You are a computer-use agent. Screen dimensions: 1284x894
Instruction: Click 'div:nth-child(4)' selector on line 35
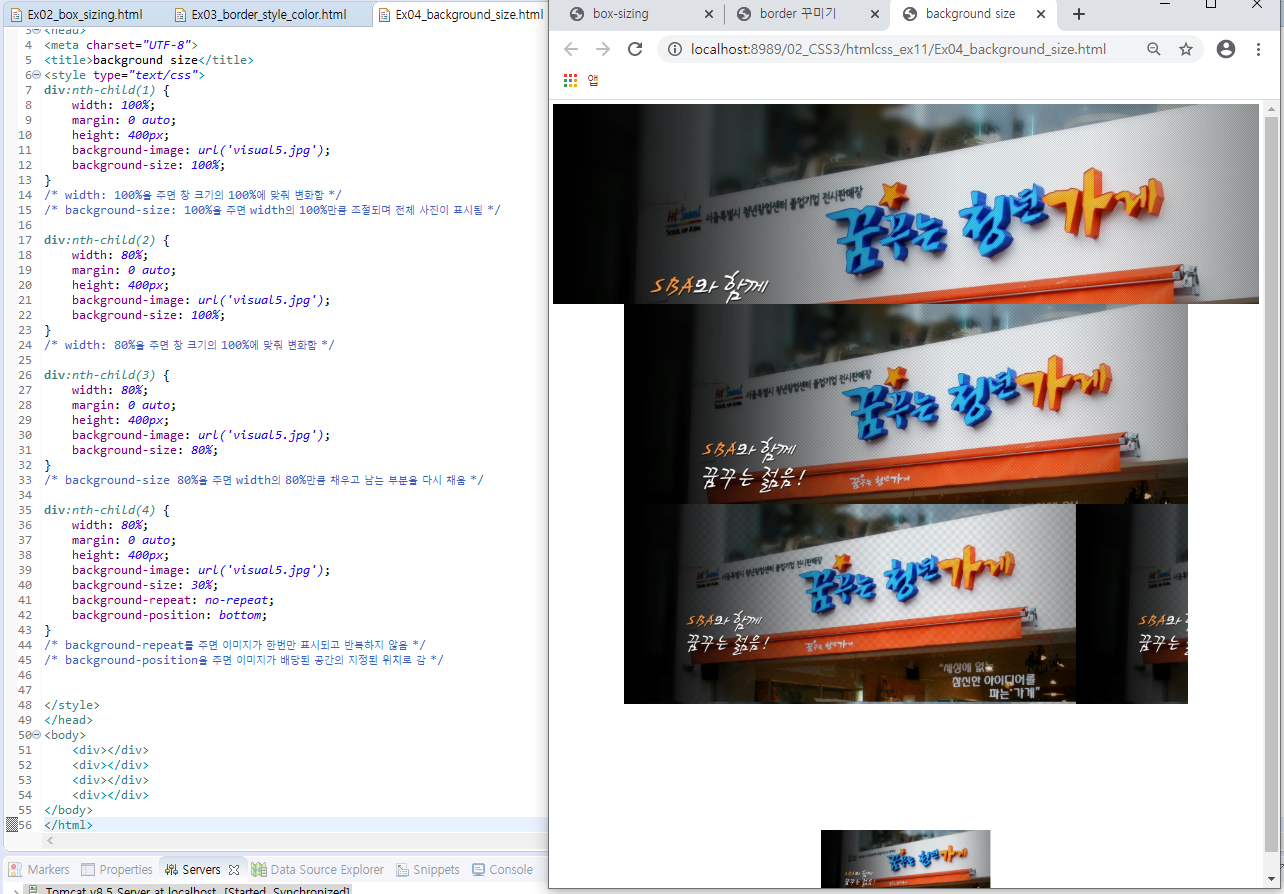[x=100, y=510]
